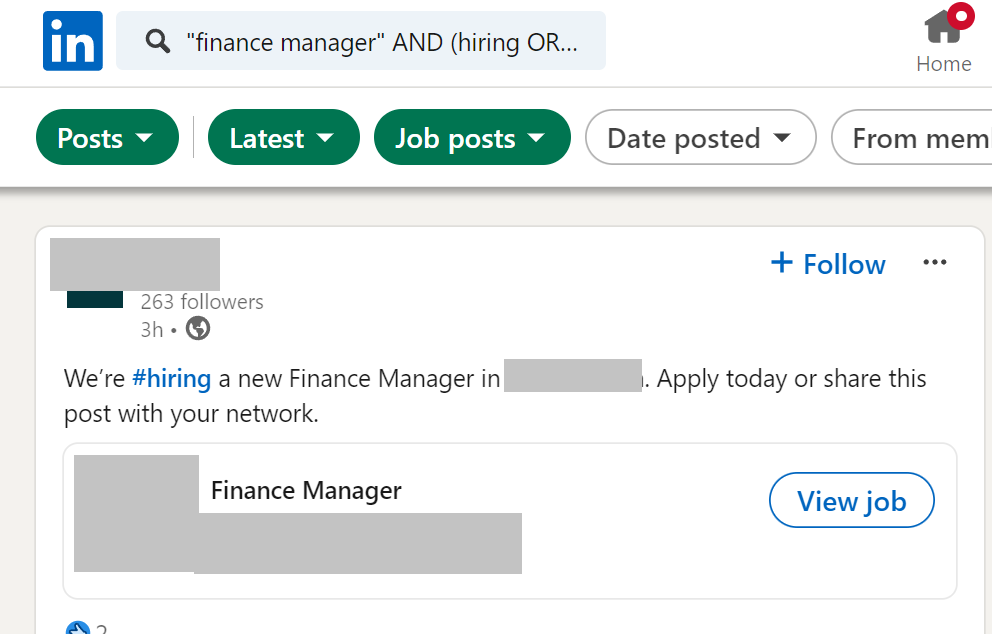The image size is (992, 634).
Task: Open the Date posted dropdown
Action: (700, 137)
